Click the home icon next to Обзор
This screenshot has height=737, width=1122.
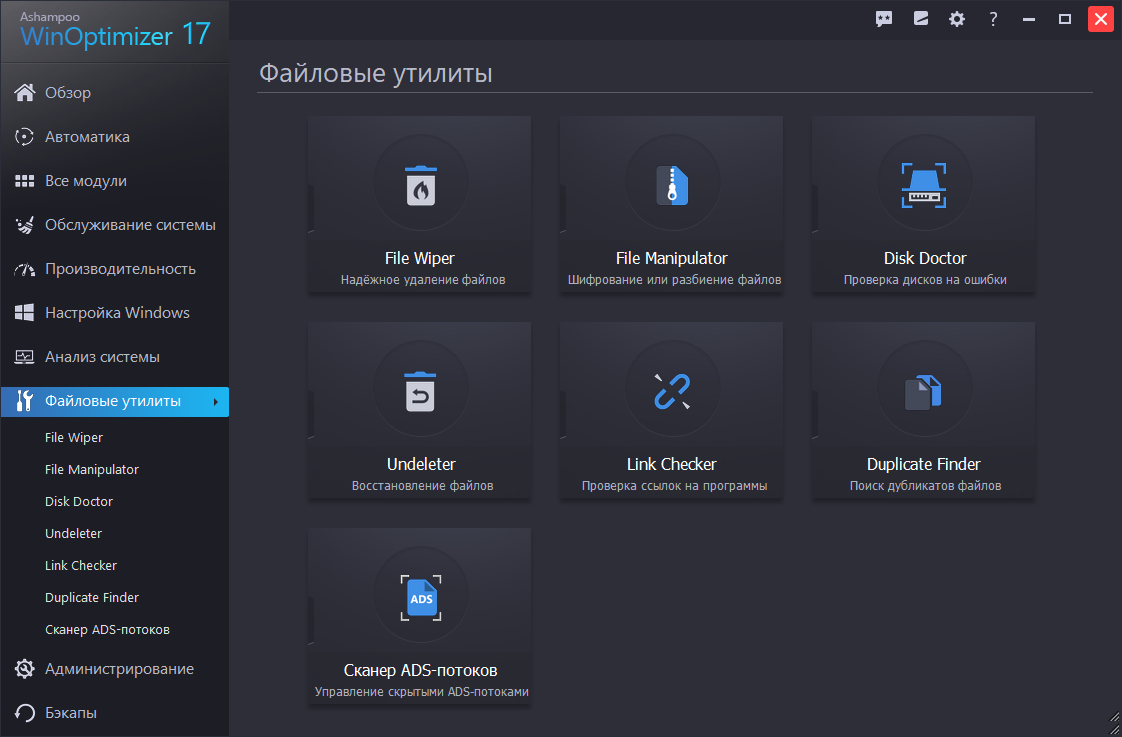click(25, 92)
